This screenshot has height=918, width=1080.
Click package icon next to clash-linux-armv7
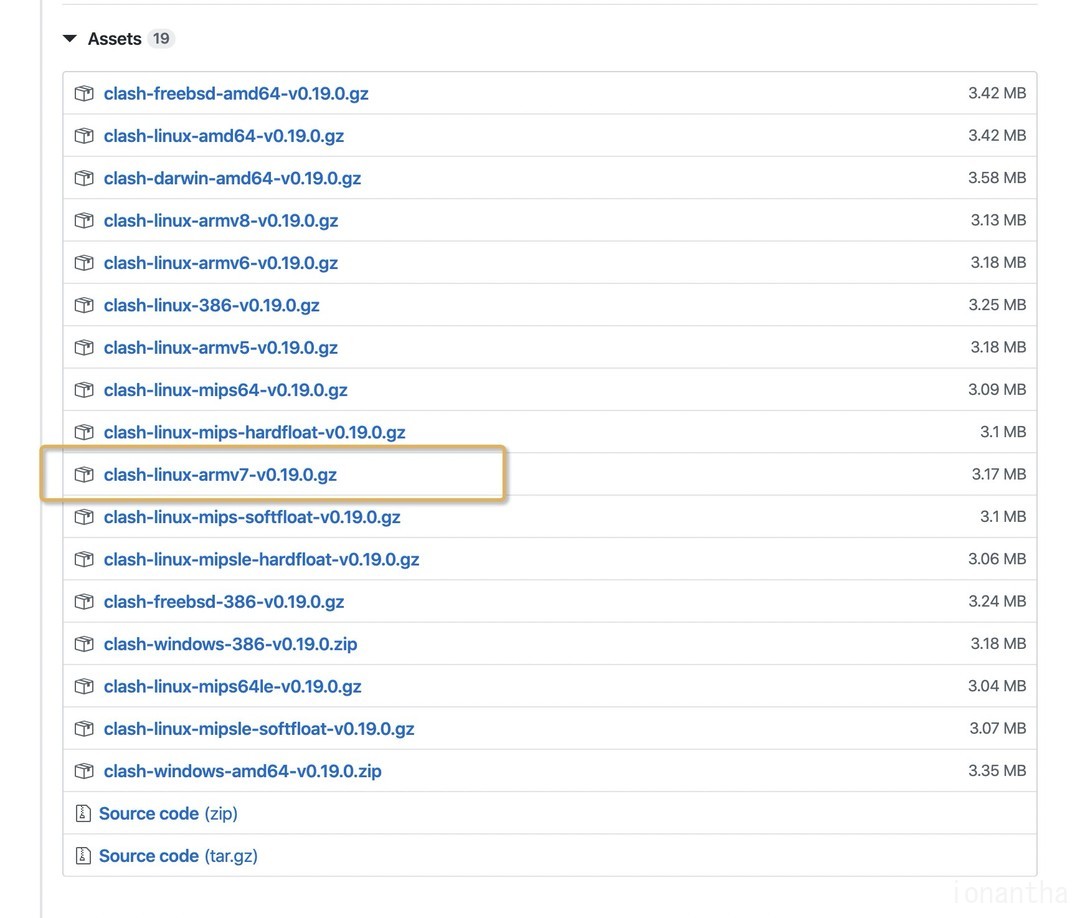84,475
